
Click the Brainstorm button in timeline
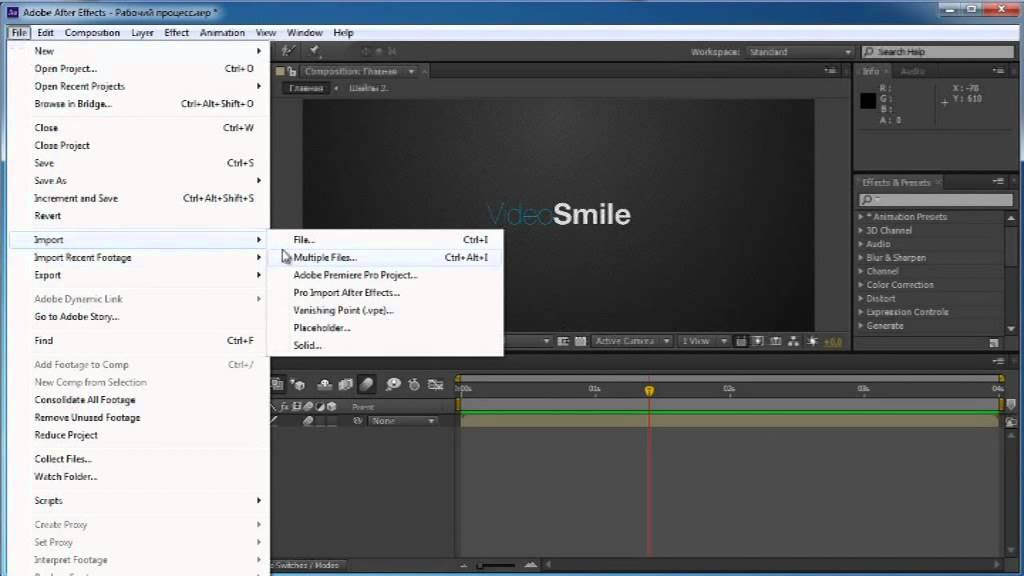pos(393,385)
